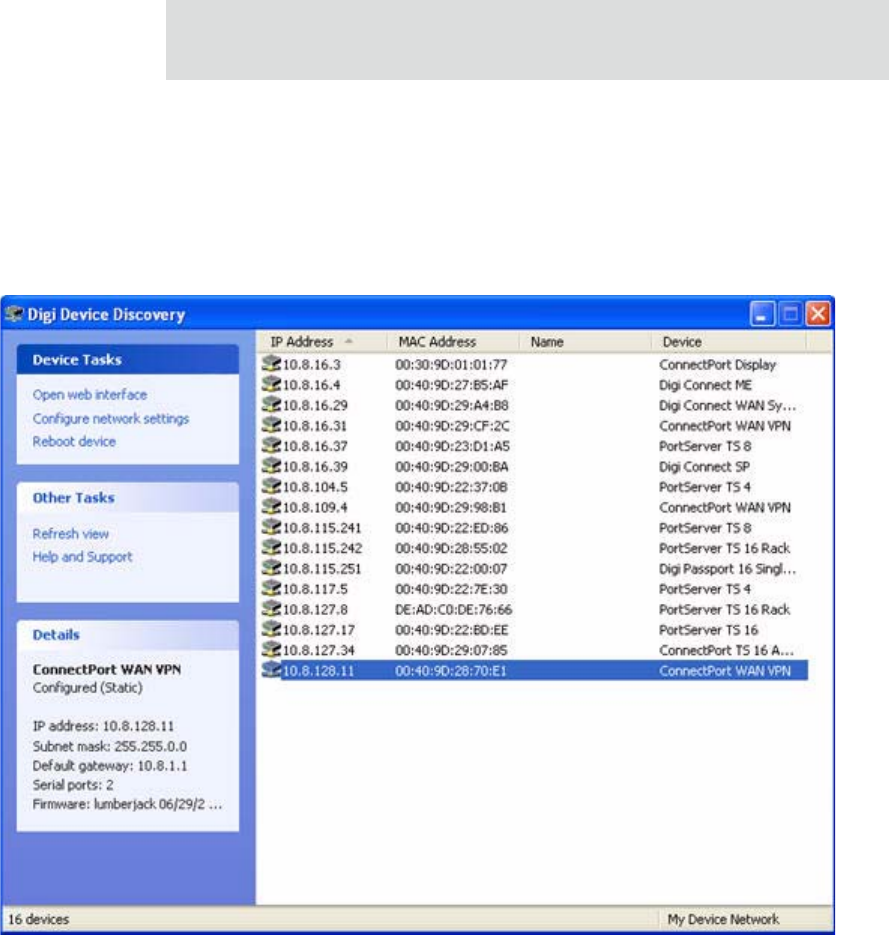Select MAC address 00:40:9D:22:ED:86
Image resolution: width=889 pixels, height=935 pixels.
[452, 528]
